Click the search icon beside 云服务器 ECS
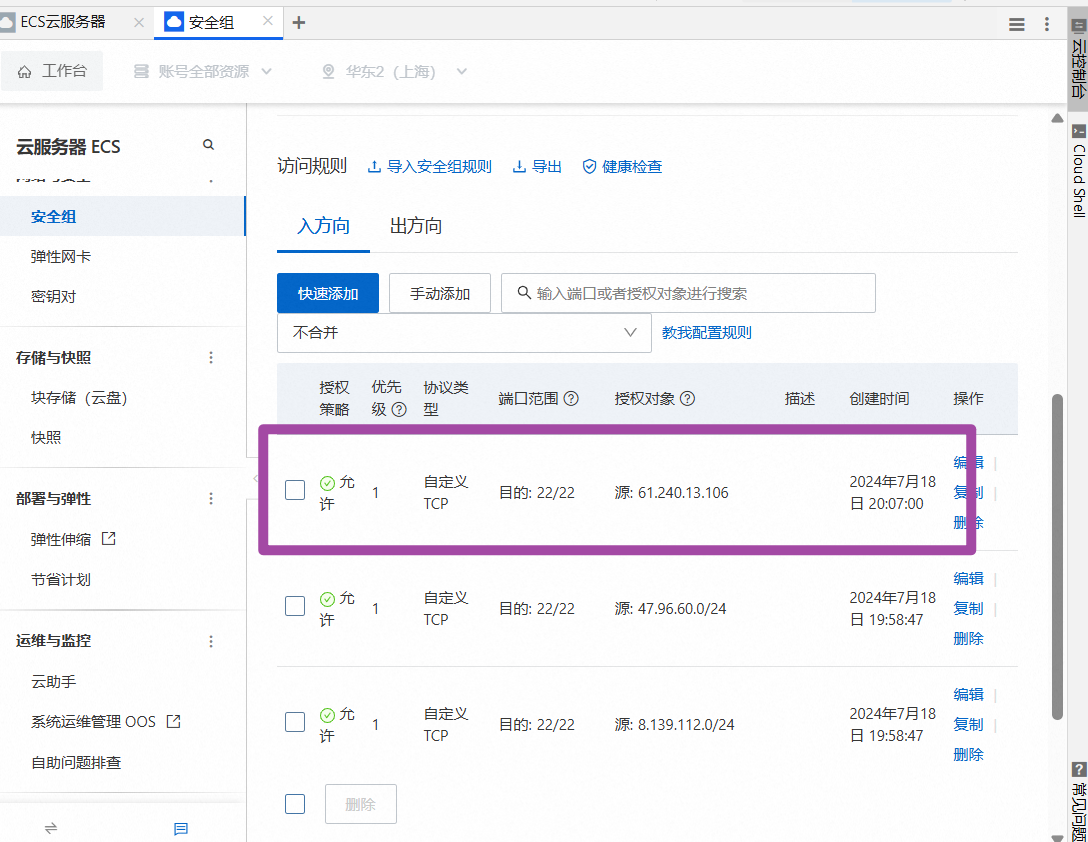 [x=208, y=144]
